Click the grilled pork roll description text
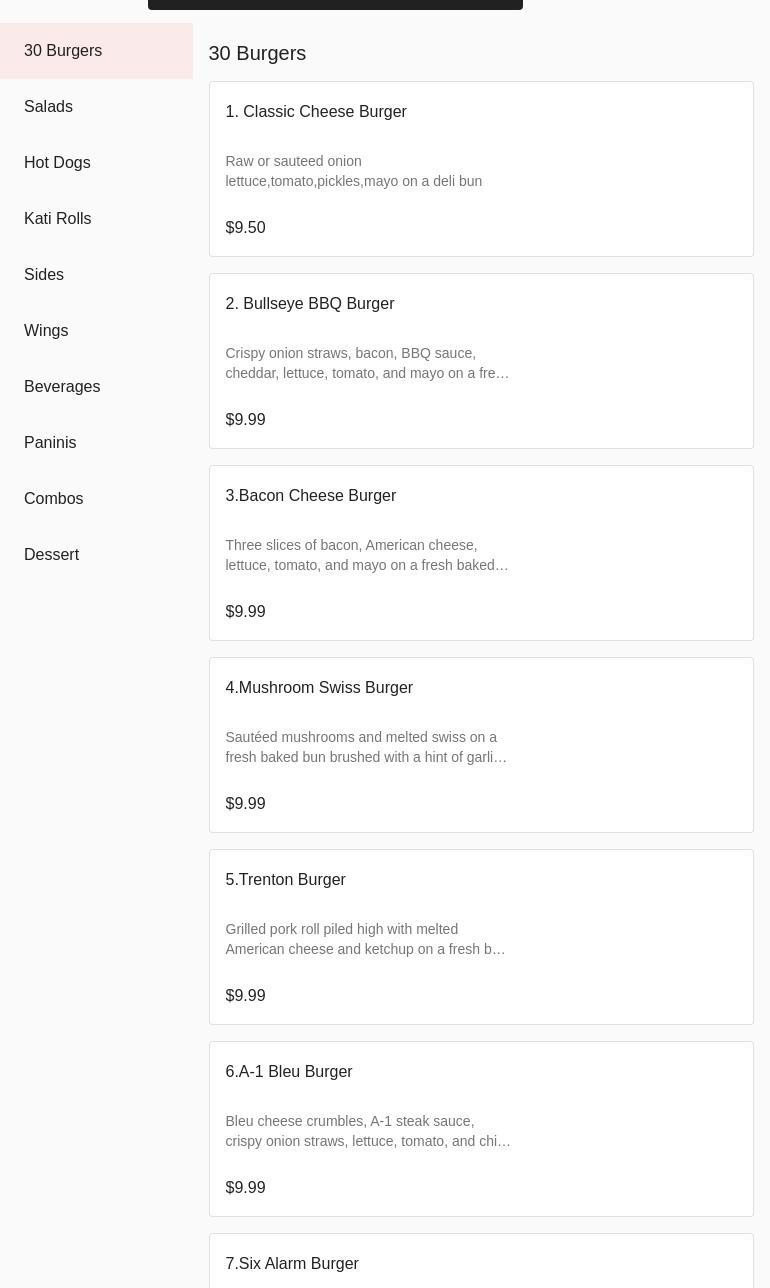Image resolution: width=770 pixels, height=1288 pixels. [x=366, y=939]
